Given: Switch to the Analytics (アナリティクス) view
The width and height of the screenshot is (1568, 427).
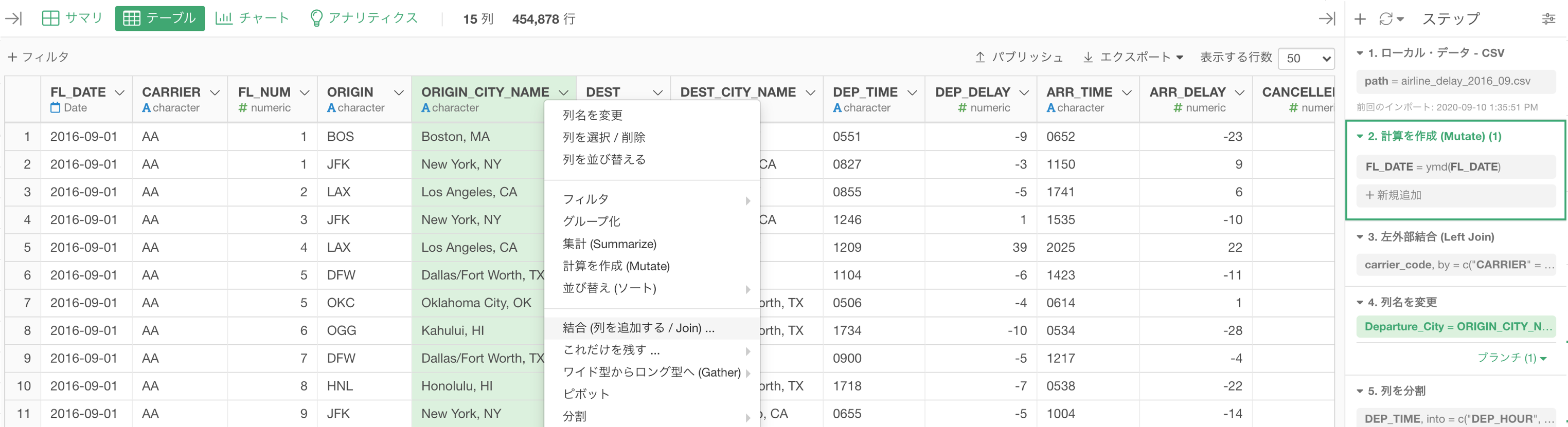Looking at the screenshot, I should tap(363, 18).
